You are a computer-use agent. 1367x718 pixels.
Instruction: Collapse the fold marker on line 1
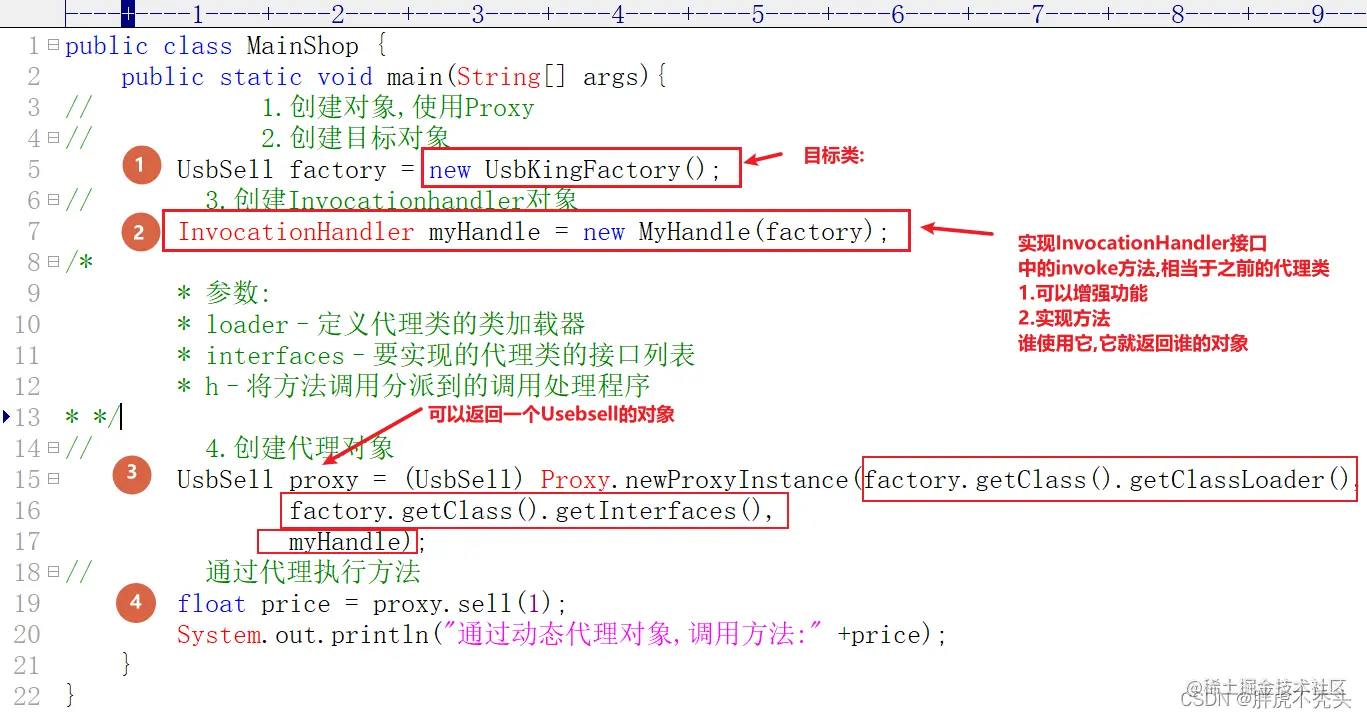(x=53, y=46)
